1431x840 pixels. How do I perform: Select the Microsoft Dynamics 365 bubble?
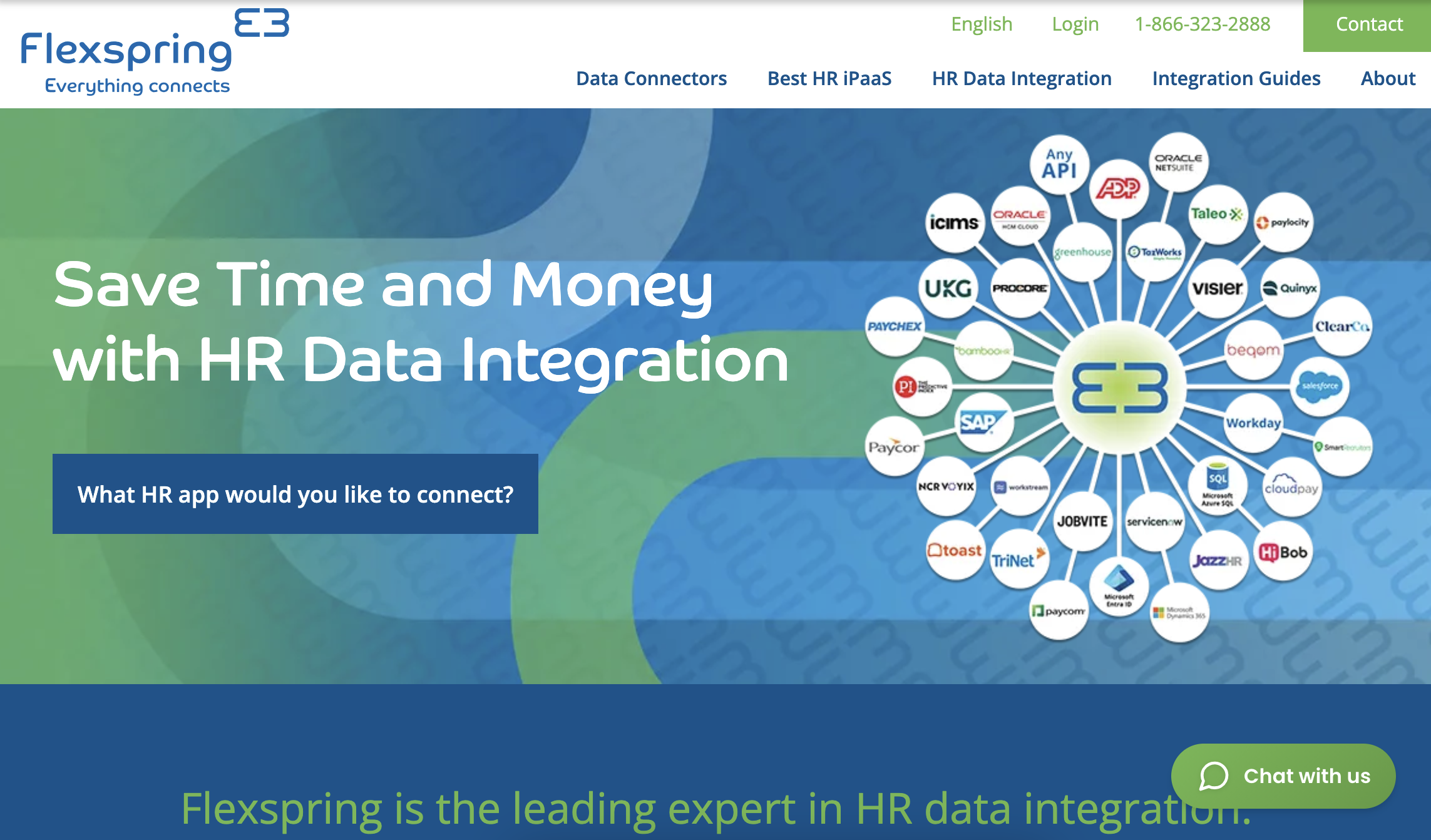click(x=1179, y=613)
